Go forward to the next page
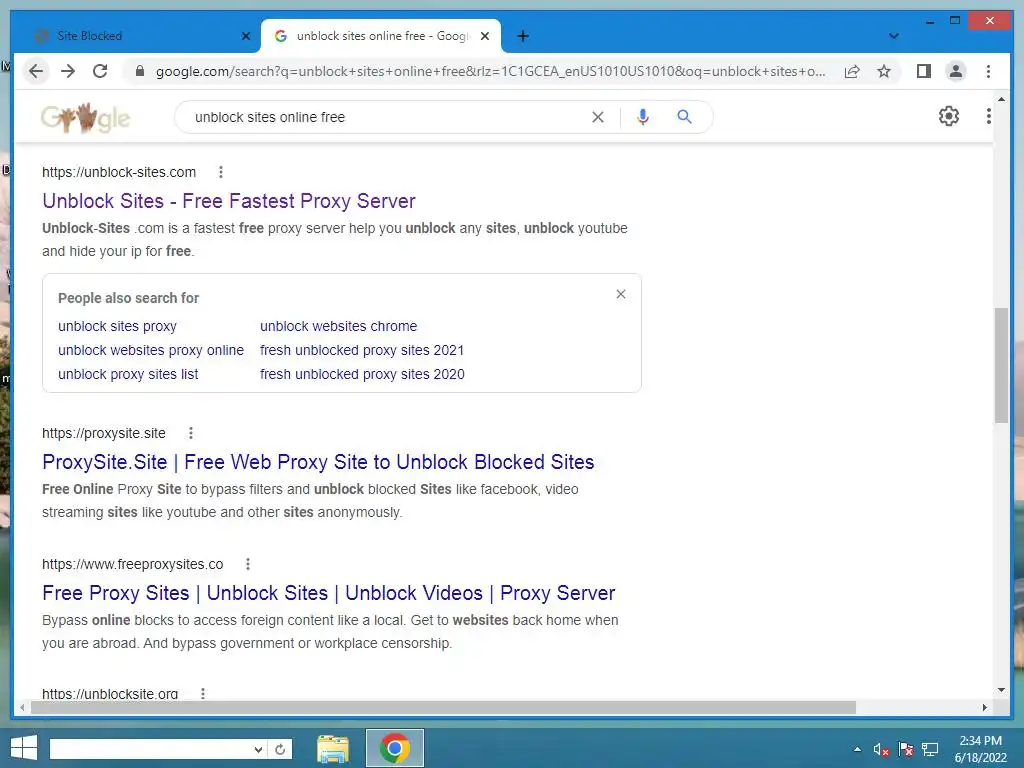The image size is (1024, 768). click(x=68, y=71)
